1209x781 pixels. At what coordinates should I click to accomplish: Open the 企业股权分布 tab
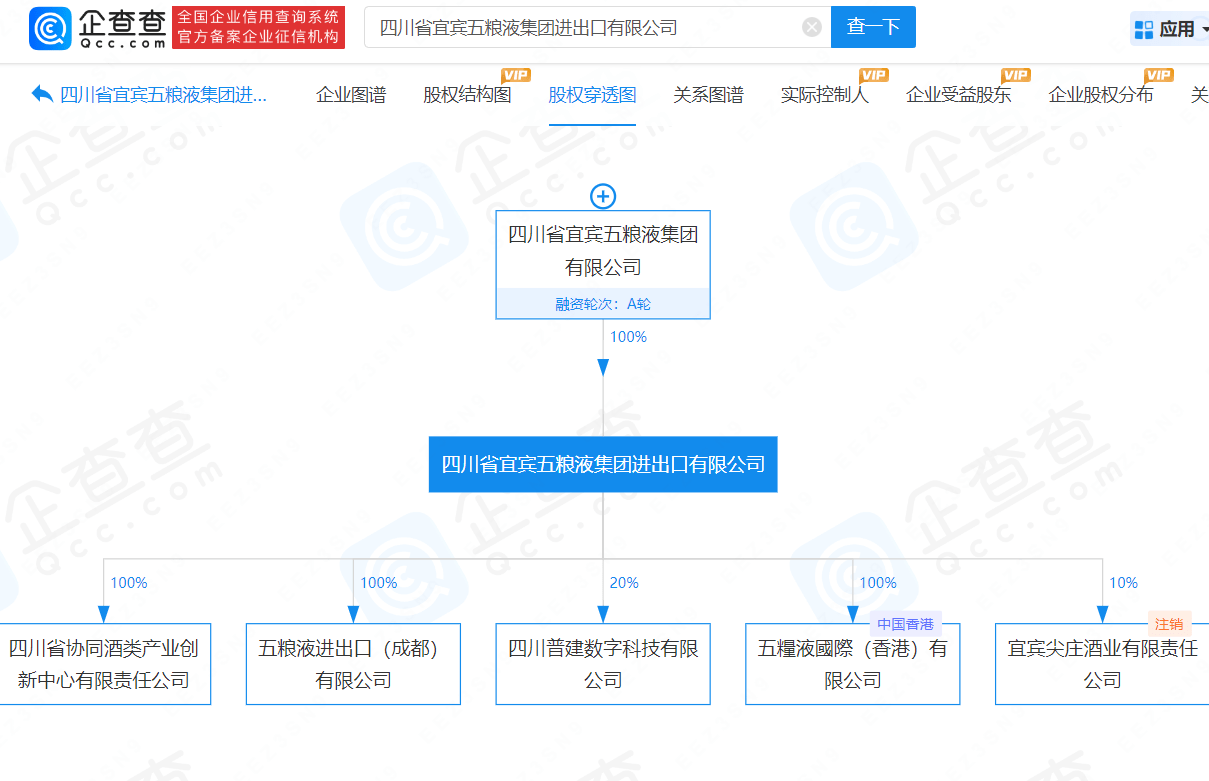[x=1100, y=95]
